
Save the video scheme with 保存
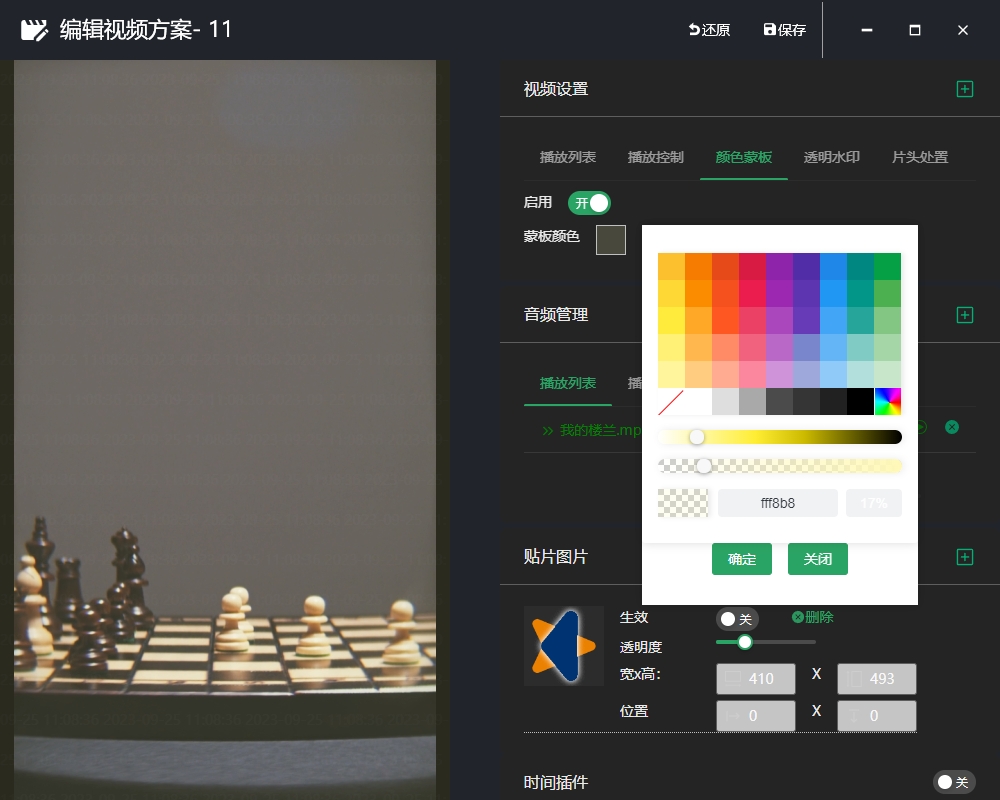784,30
